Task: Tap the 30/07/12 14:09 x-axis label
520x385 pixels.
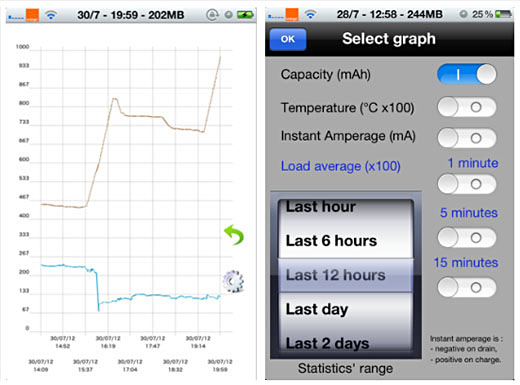Action: coord(41,365)
